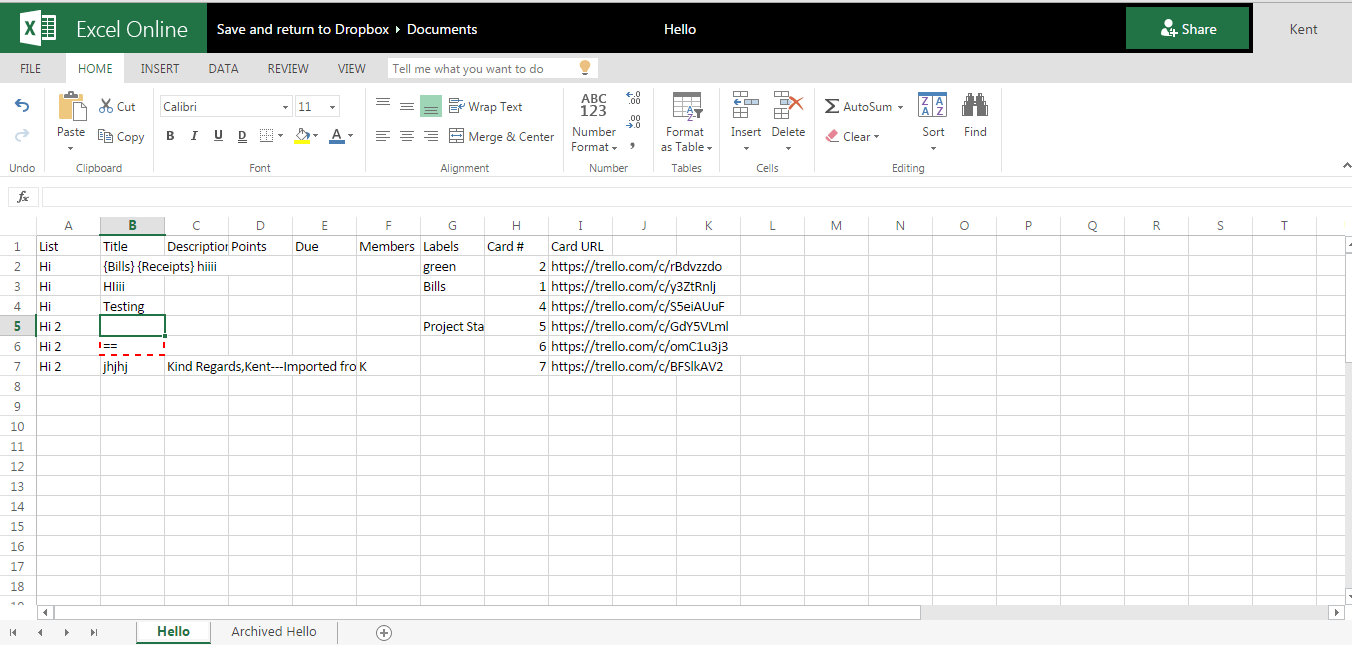Go to first sheet navigation arrow
Viewport: 1352px width, 645px height.
point(13,632)
